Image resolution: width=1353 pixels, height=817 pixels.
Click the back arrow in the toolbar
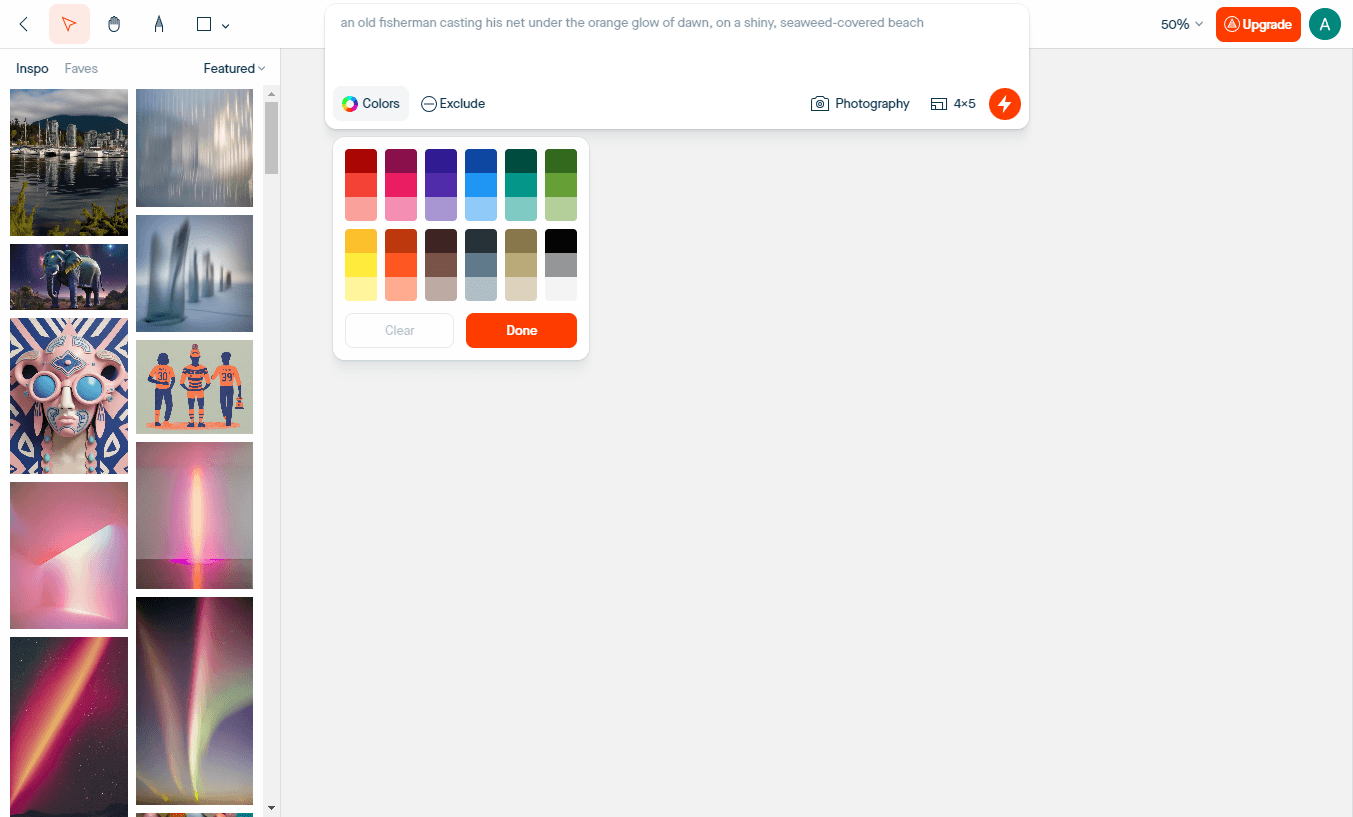(23, 23)
